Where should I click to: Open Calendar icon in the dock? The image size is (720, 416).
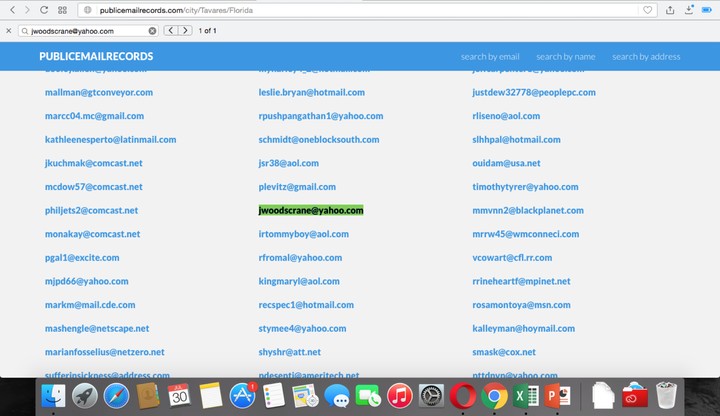179,395
